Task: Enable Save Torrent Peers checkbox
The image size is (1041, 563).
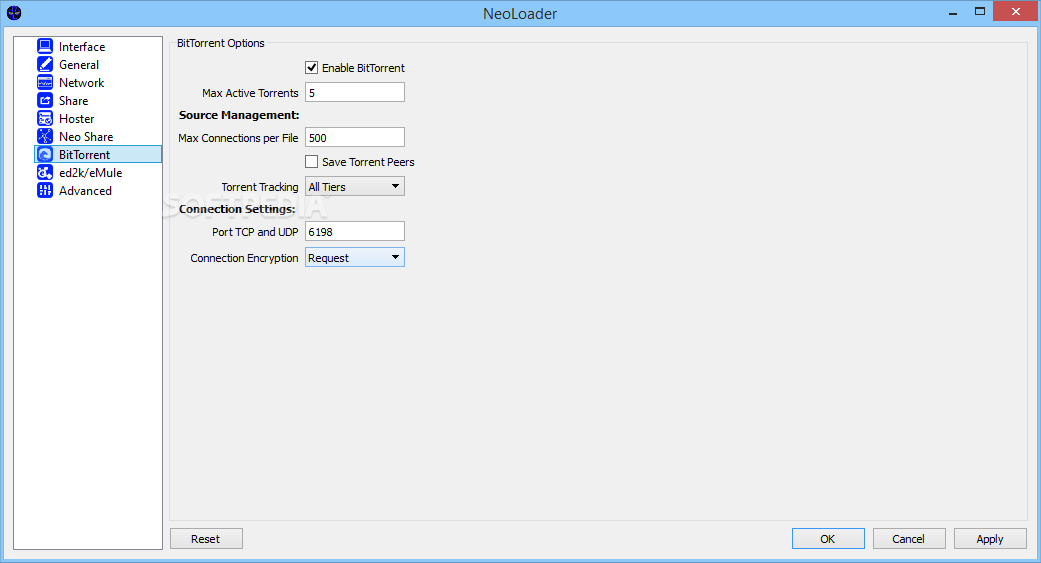Action: point(311,161)
